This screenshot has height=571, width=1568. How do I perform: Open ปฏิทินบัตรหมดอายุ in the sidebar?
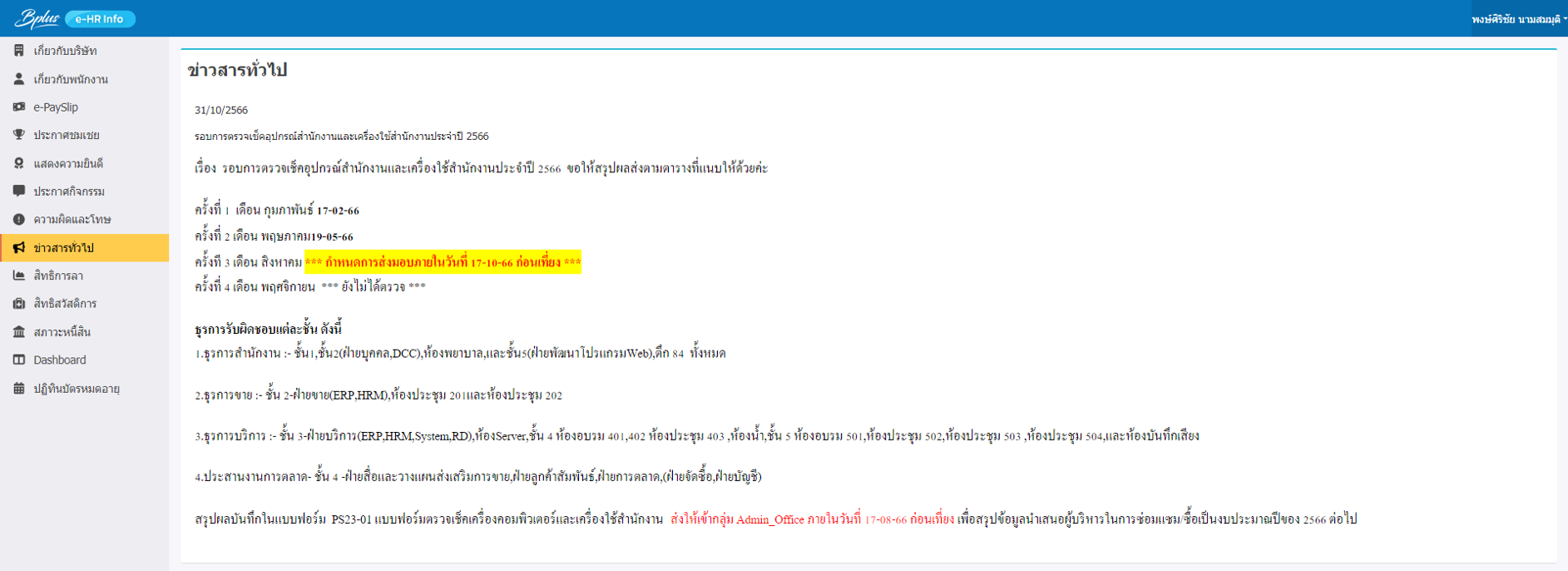tap(84, 388)
